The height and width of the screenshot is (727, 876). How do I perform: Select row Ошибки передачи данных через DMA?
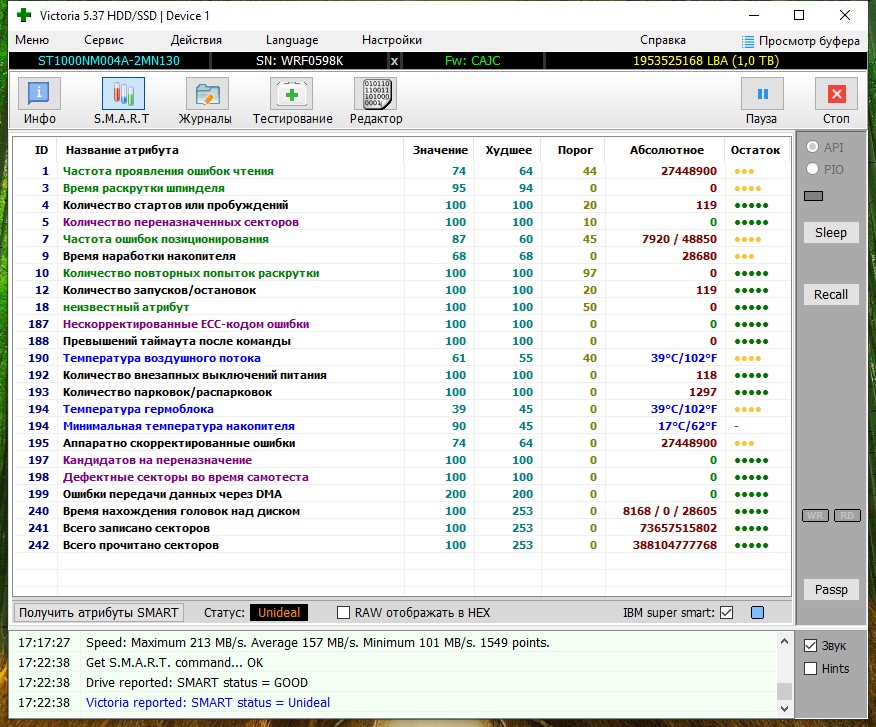tap(402, 495)
